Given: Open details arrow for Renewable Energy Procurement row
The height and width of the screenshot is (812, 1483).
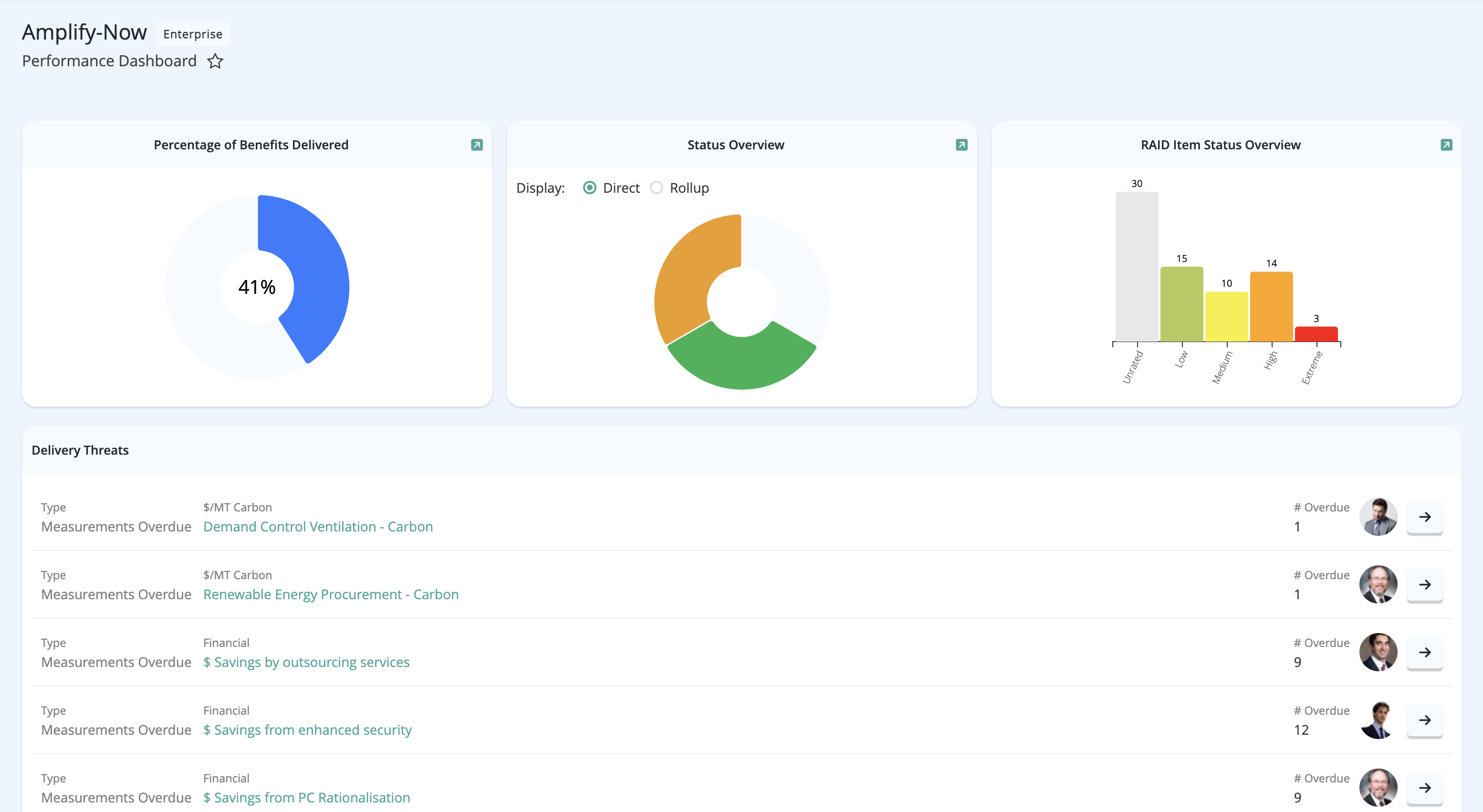Looking at the screenshot, I should 1425,585.
